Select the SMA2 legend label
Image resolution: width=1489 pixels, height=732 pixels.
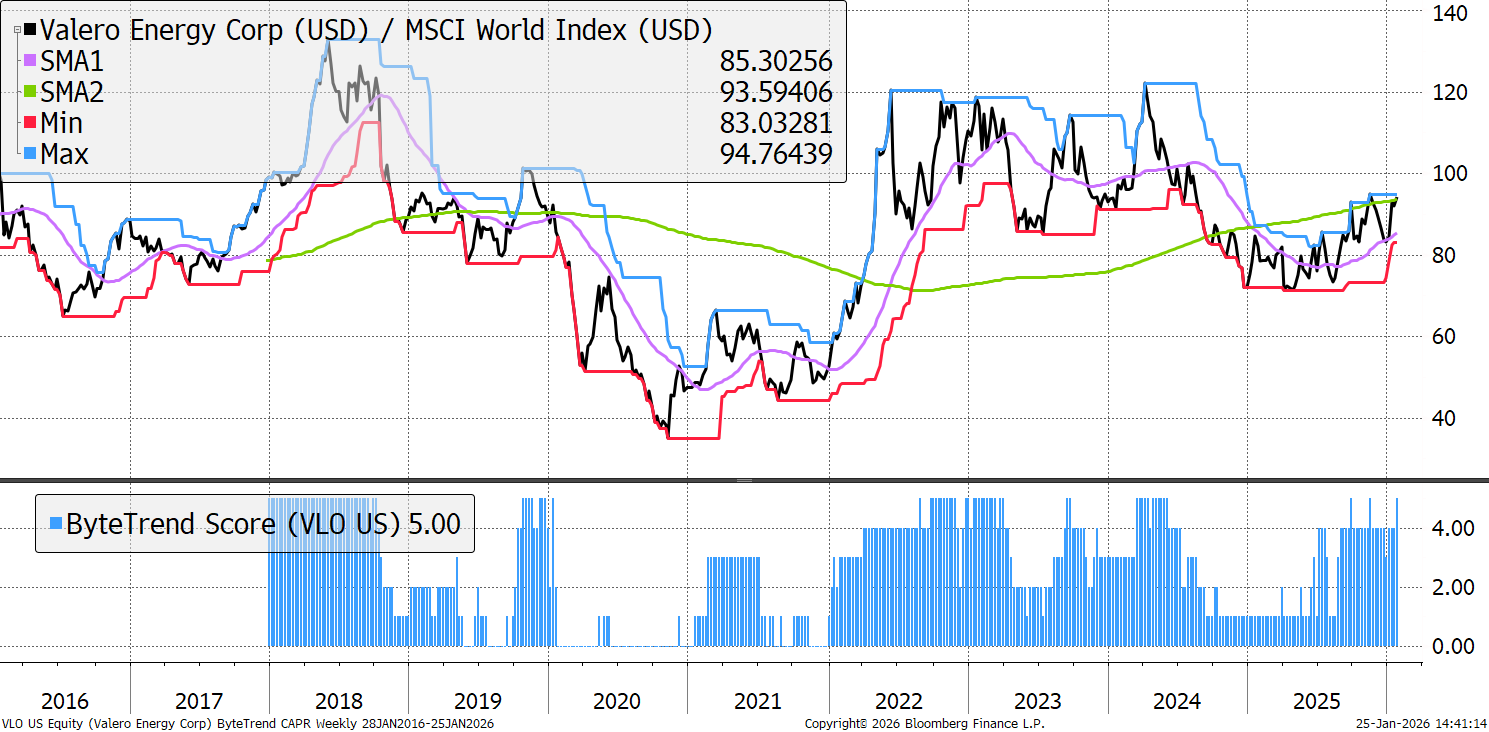[x=72, y=93]
